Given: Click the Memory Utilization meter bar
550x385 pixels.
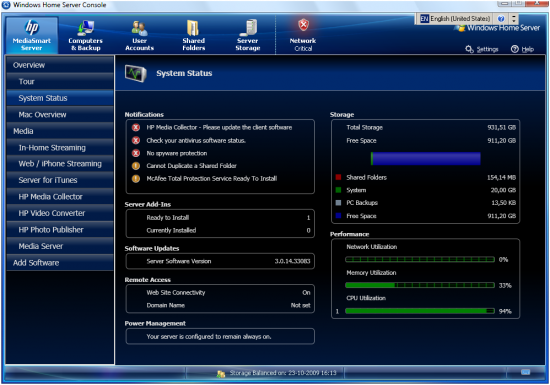Looking at the screenshot, I should [420, 285].
